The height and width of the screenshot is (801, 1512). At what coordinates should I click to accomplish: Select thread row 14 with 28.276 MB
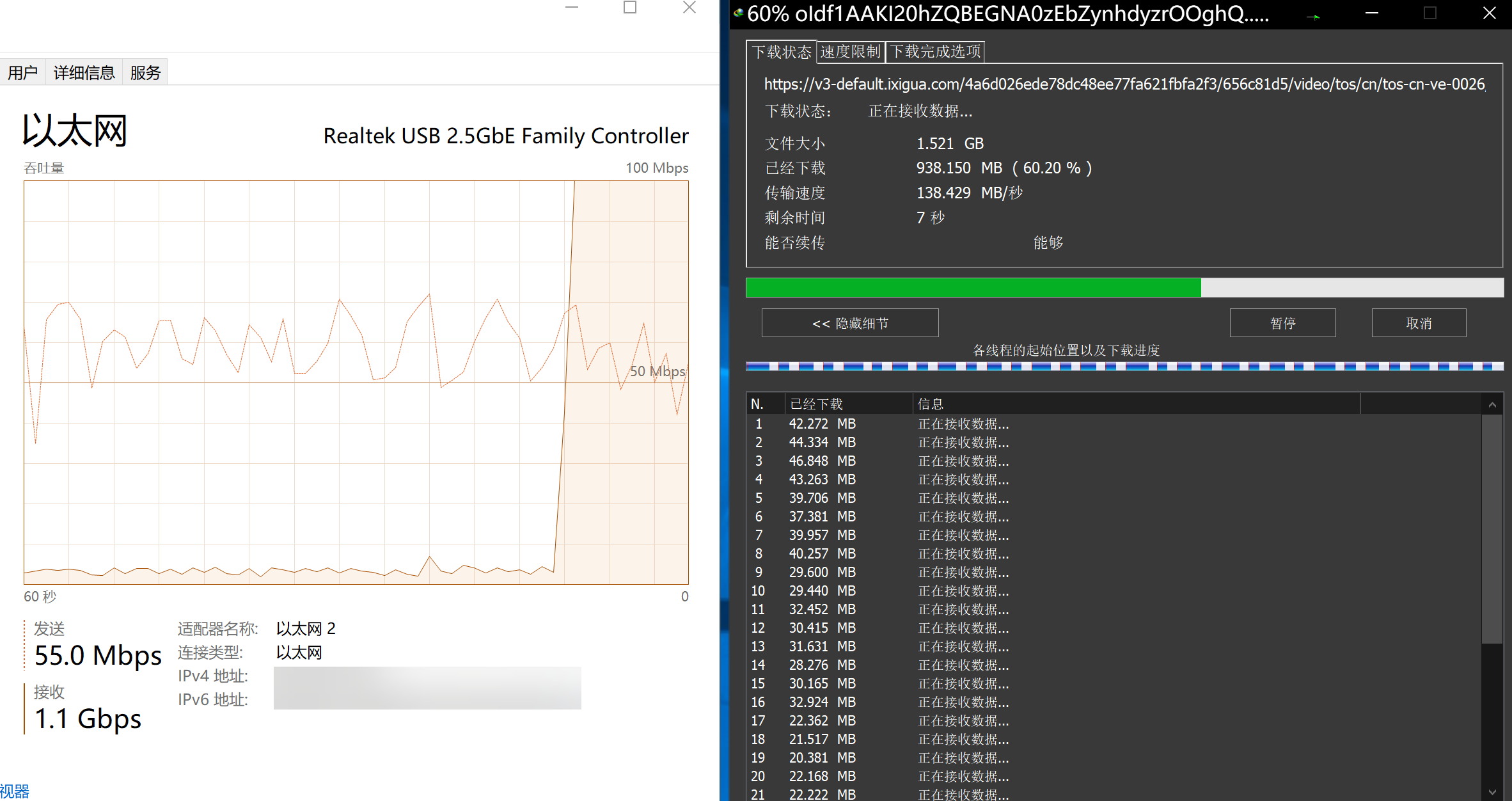click(1114, 665)
